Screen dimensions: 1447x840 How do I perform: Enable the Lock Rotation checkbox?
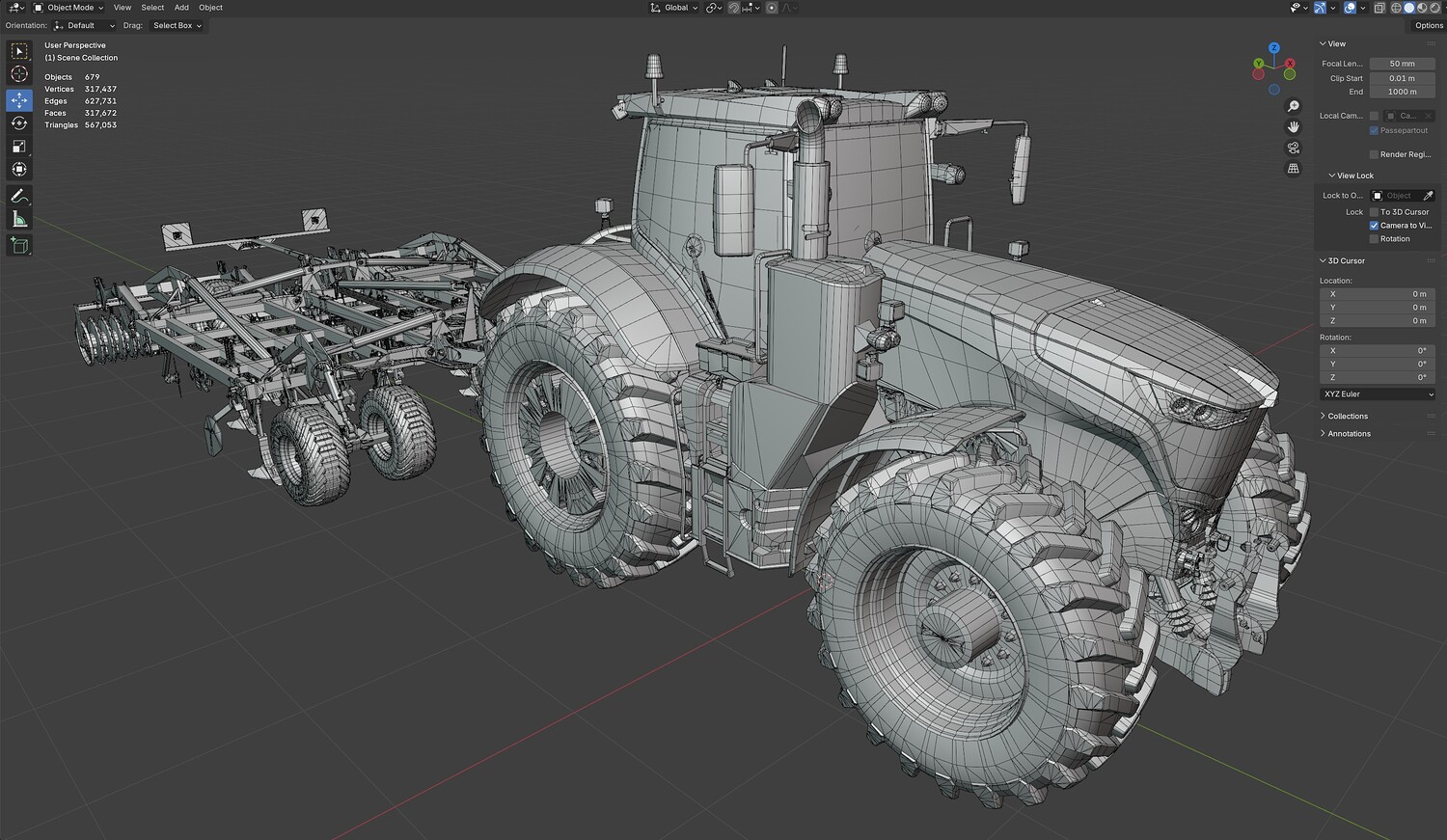click(1374, 239)
